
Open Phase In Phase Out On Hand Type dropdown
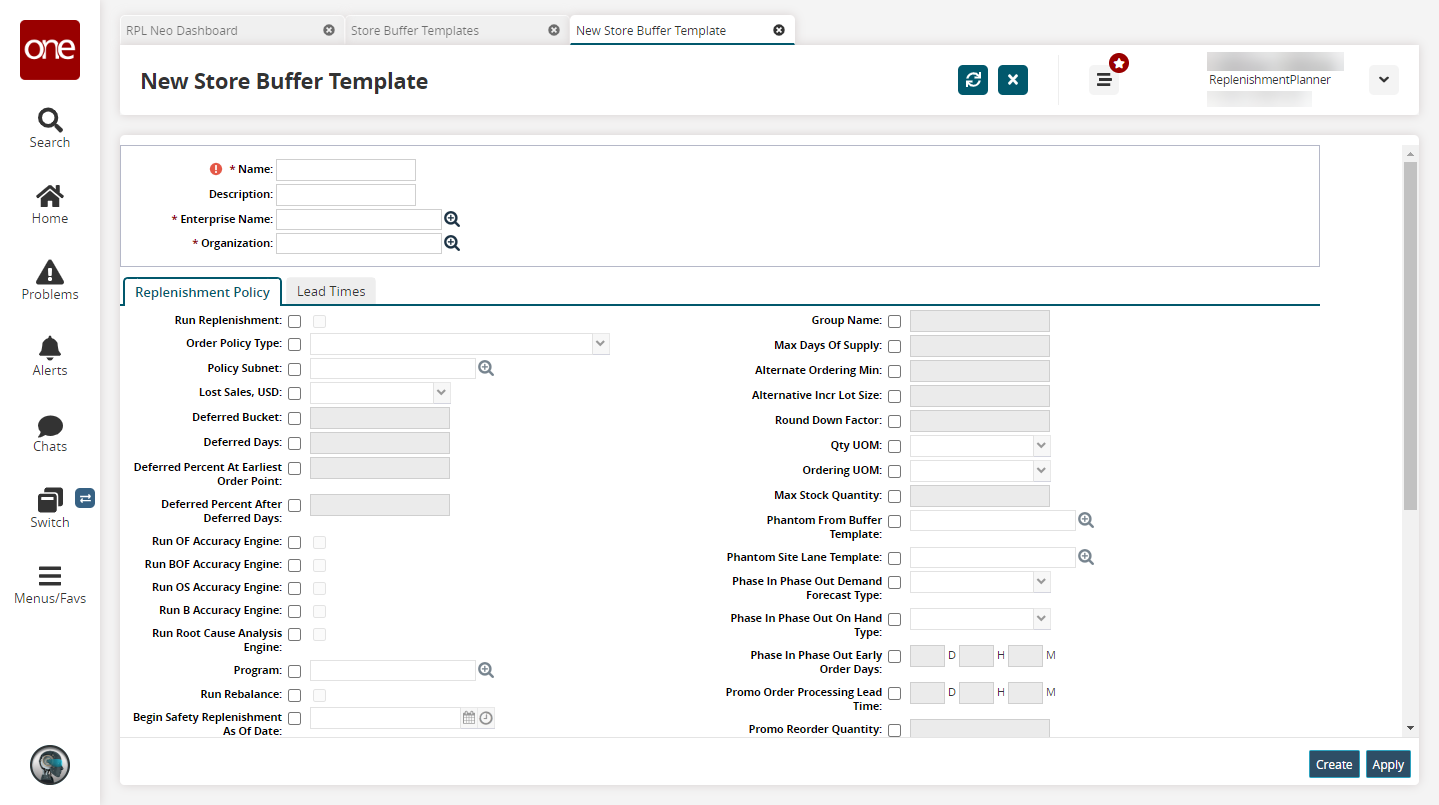pos(1041,618)
